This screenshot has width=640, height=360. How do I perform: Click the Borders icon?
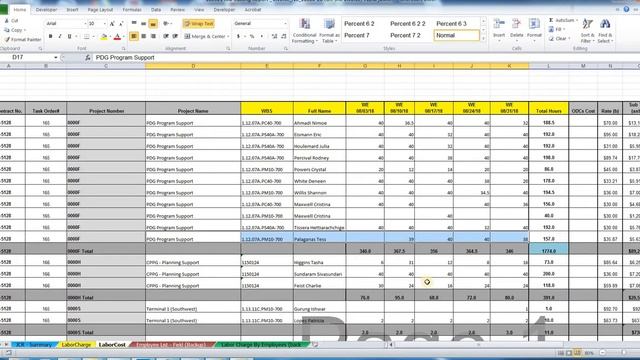pos(86,37)
